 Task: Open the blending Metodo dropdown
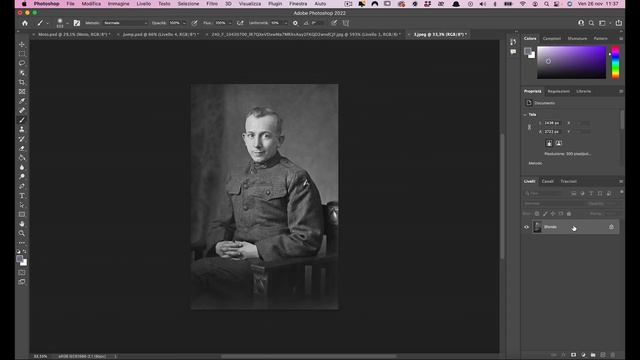pyautogui.click(x=125, y=23)
